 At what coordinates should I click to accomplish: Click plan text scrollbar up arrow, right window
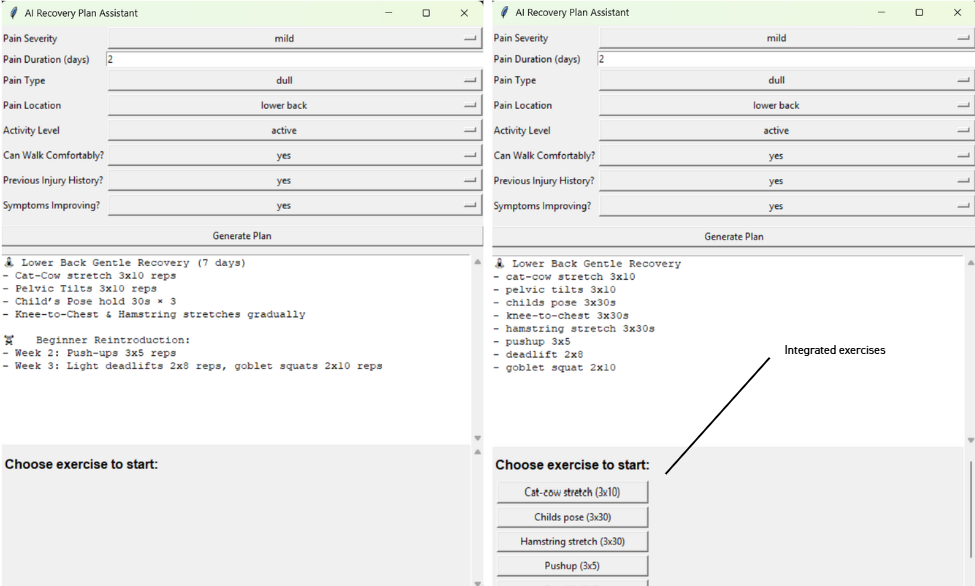[x=971, y=263]
